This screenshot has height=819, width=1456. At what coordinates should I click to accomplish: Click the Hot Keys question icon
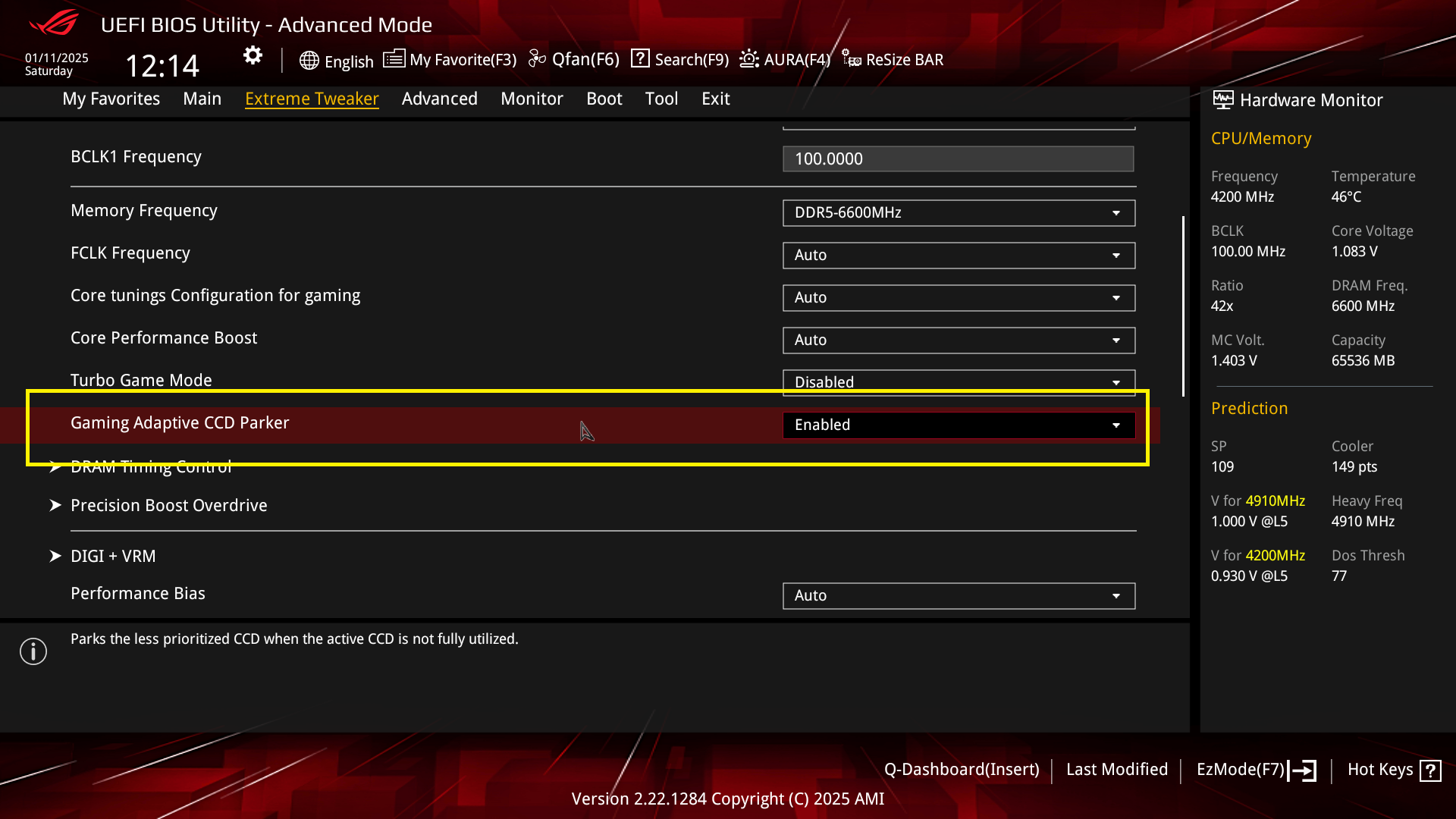tap(1430, 770)
